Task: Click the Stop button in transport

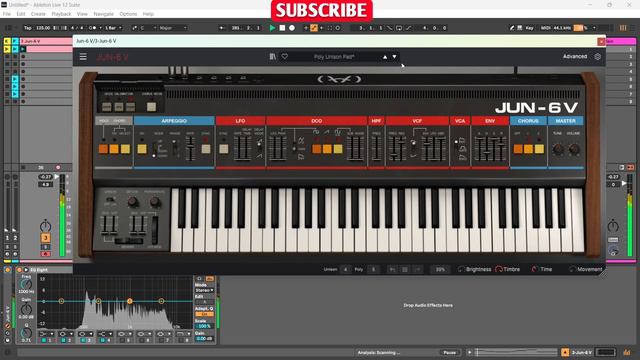Action: click(282, 28)
